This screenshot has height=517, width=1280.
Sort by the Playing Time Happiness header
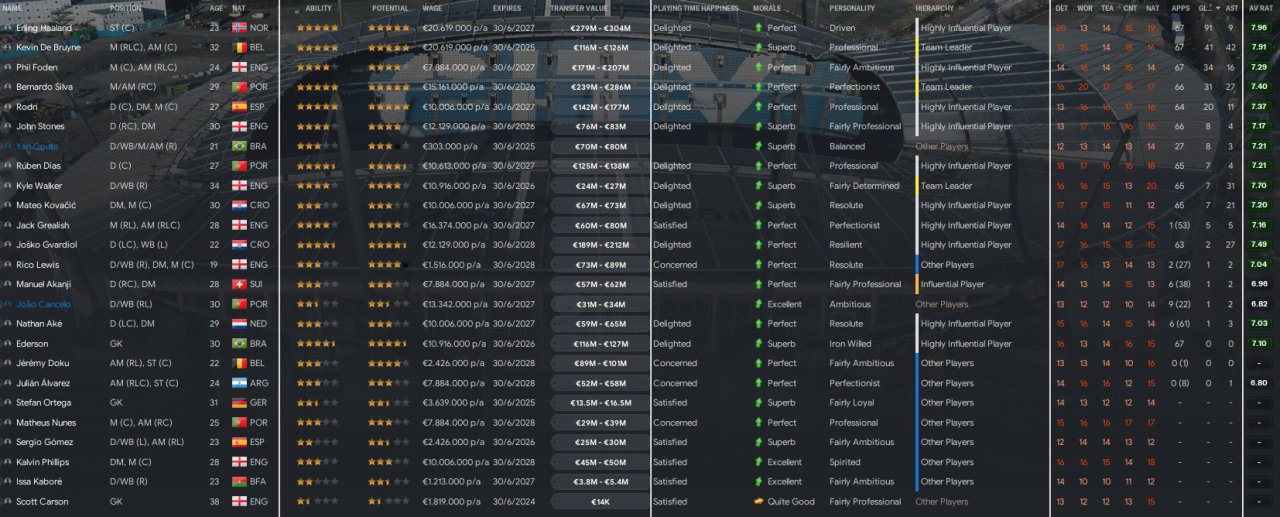pos(695,8)
